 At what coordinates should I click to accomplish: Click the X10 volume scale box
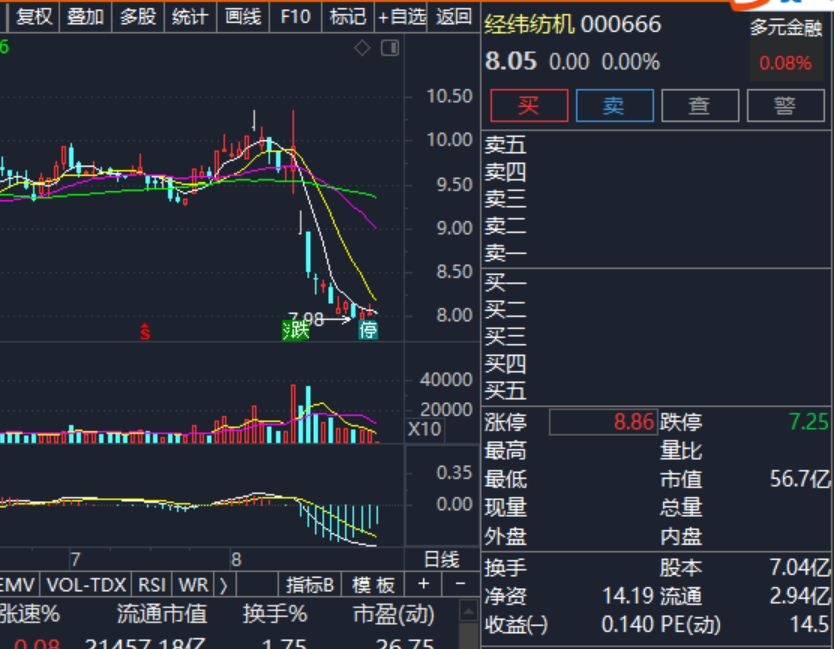(423, 429)
